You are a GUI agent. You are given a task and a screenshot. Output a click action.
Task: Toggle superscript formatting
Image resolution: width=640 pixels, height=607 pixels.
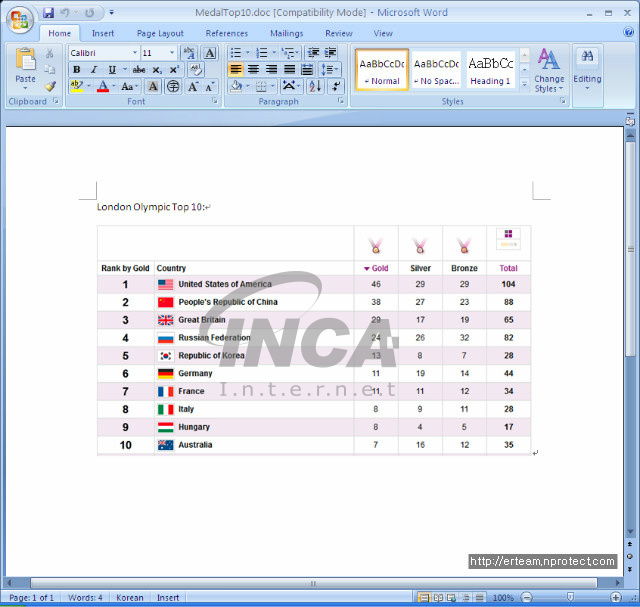coord(174,70)
